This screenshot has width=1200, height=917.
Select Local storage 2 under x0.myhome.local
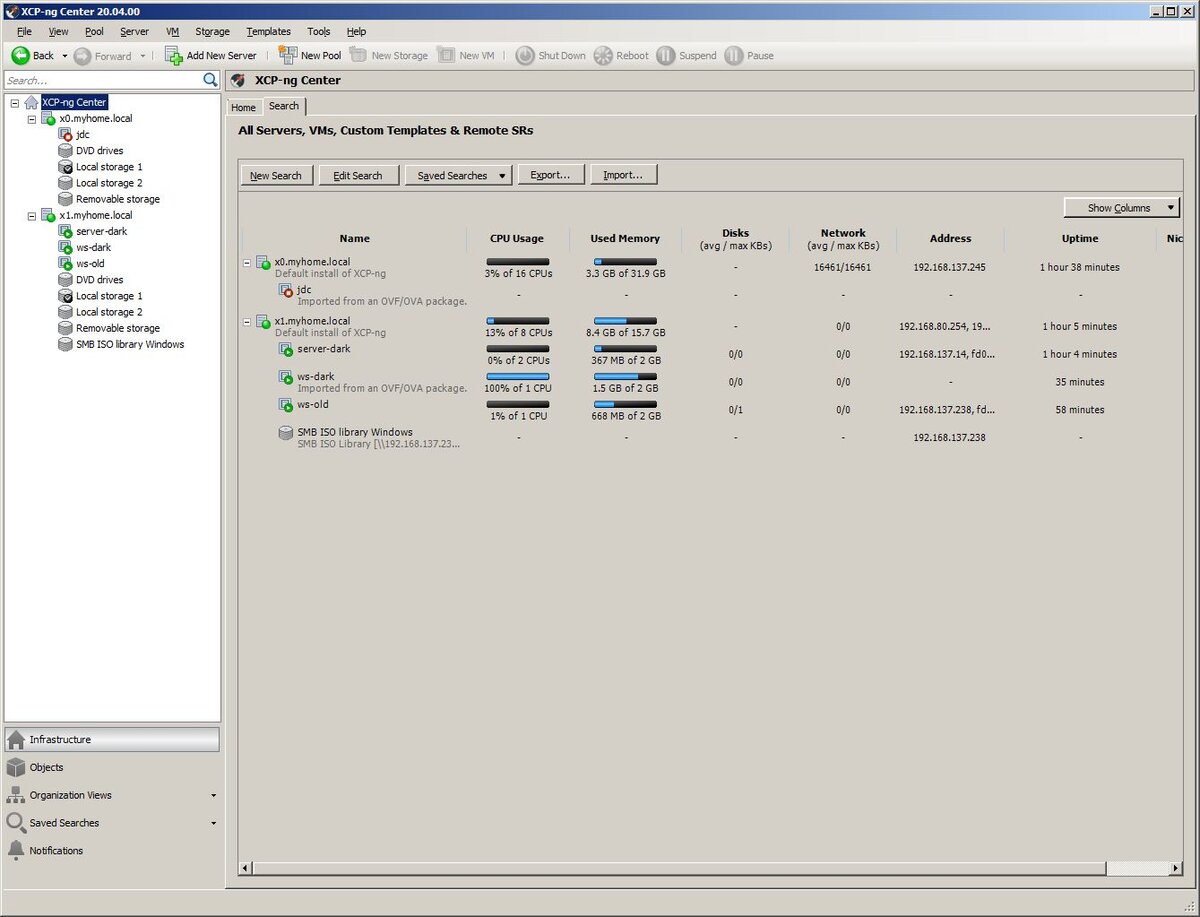coord(109,183)
